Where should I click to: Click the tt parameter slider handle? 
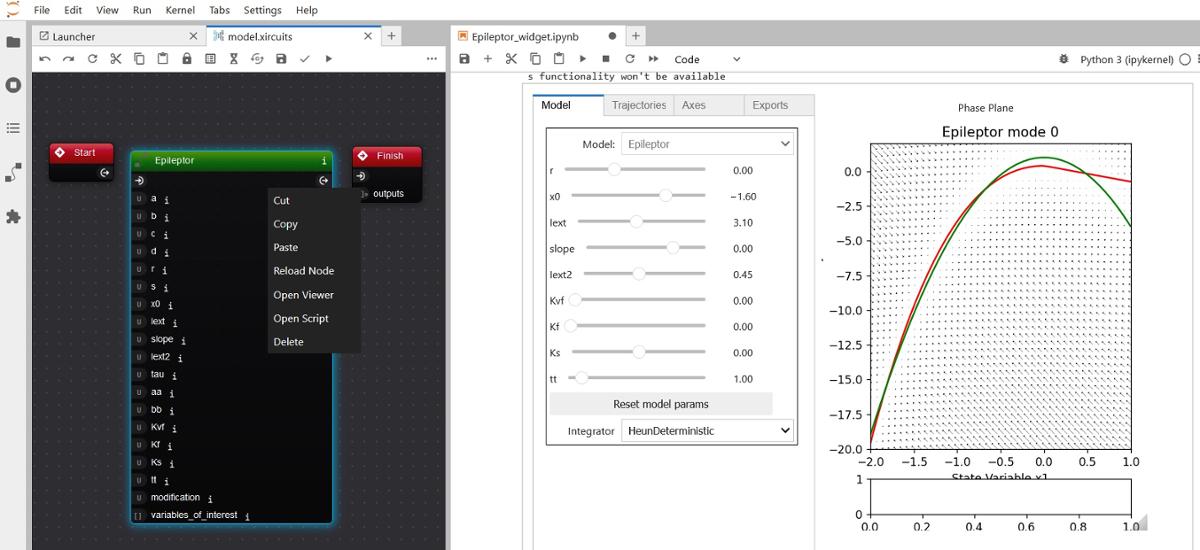[582, 378]
